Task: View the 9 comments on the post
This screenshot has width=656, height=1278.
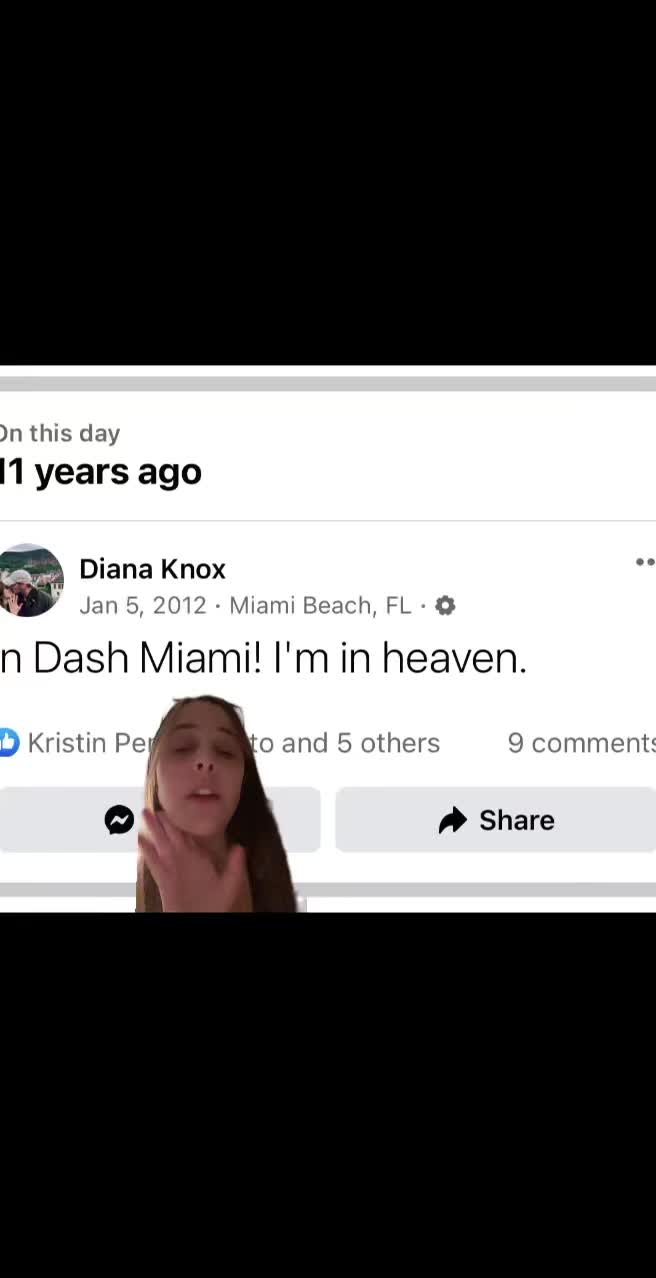Action: [x=581, y=743]
